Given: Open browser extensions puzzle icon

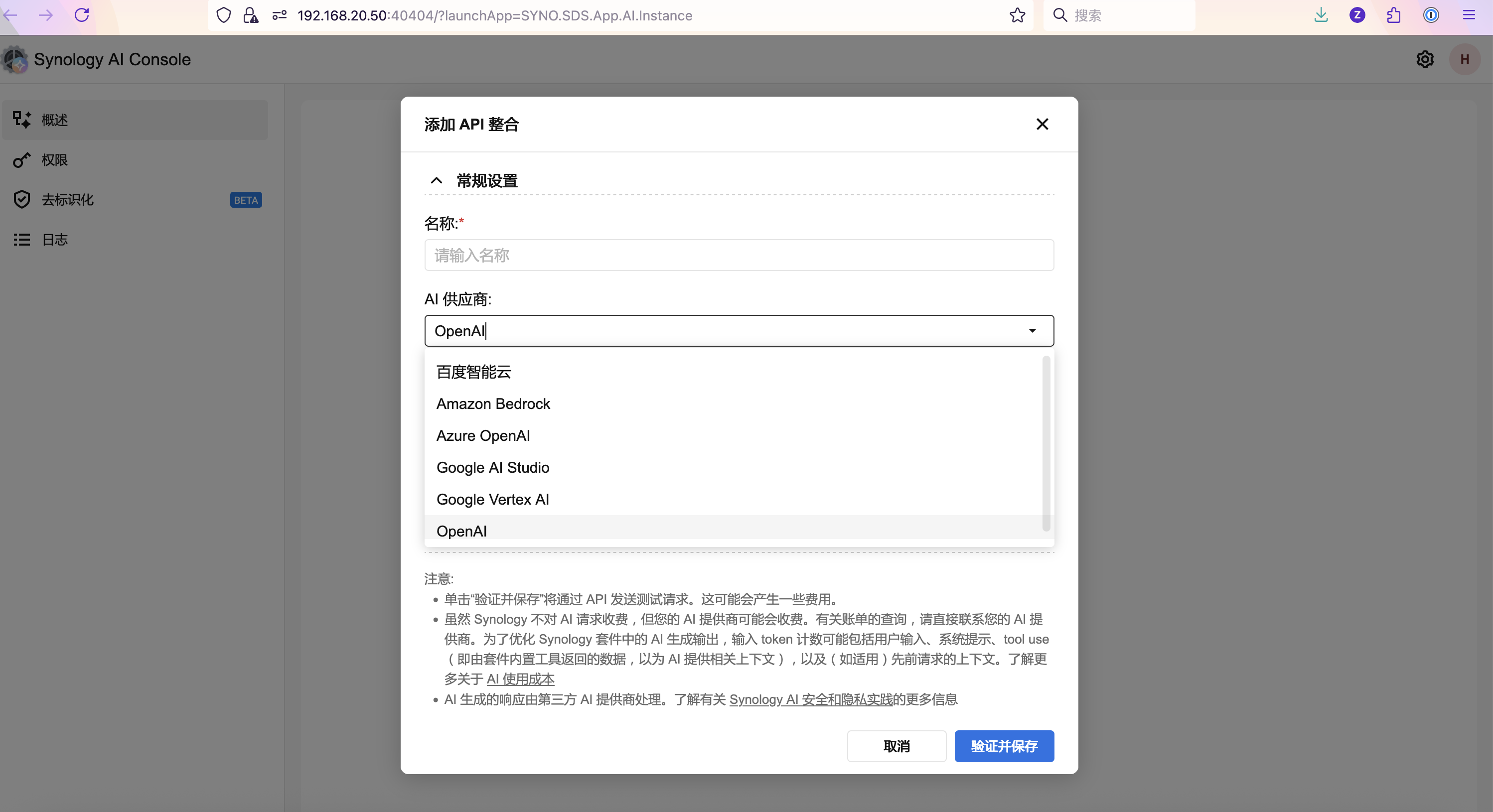Looking at the screenshot, I should point(1394,15).
